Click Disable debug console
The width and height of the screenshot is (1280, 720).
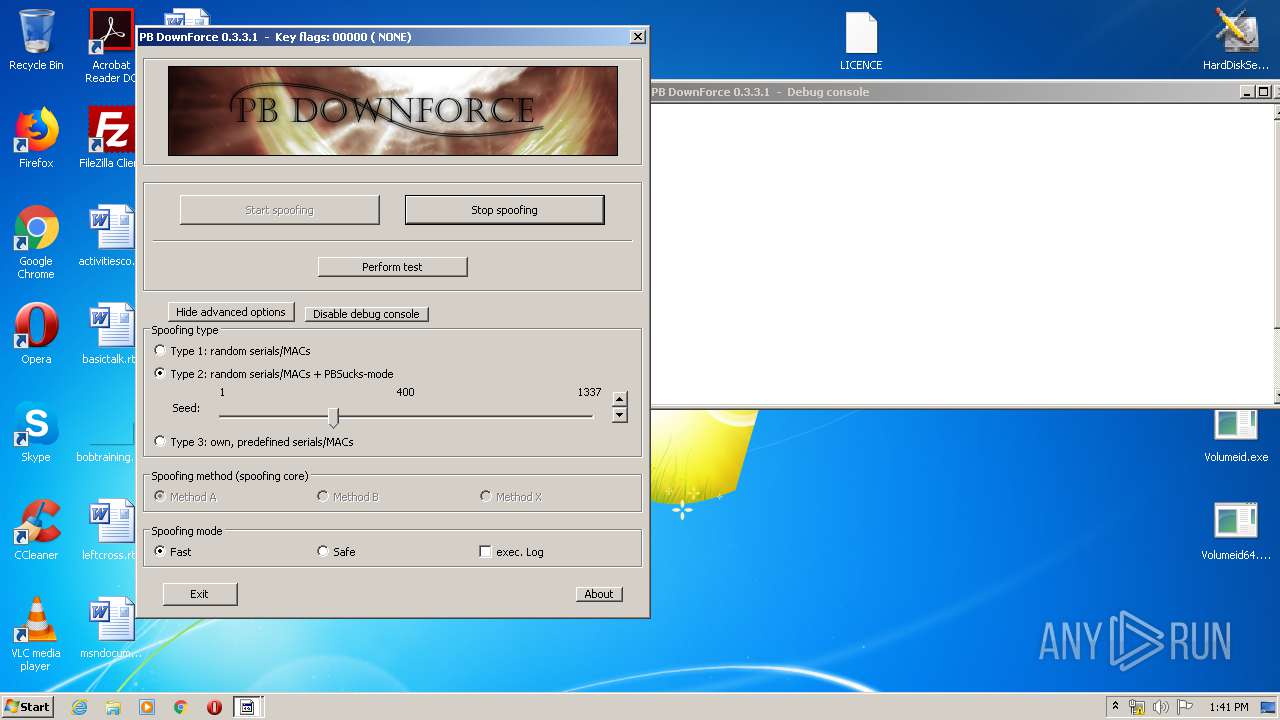coord(366,314)
